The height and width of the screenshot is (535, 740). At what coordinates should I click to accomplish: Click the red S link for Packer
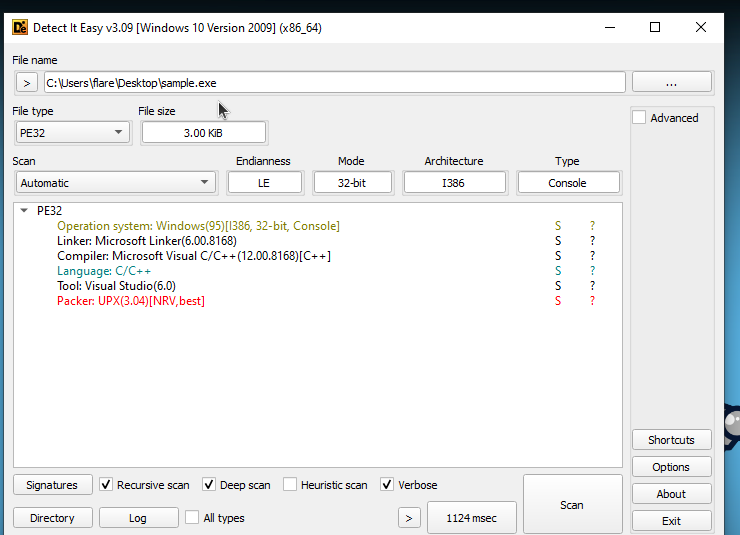coord(558,301)
